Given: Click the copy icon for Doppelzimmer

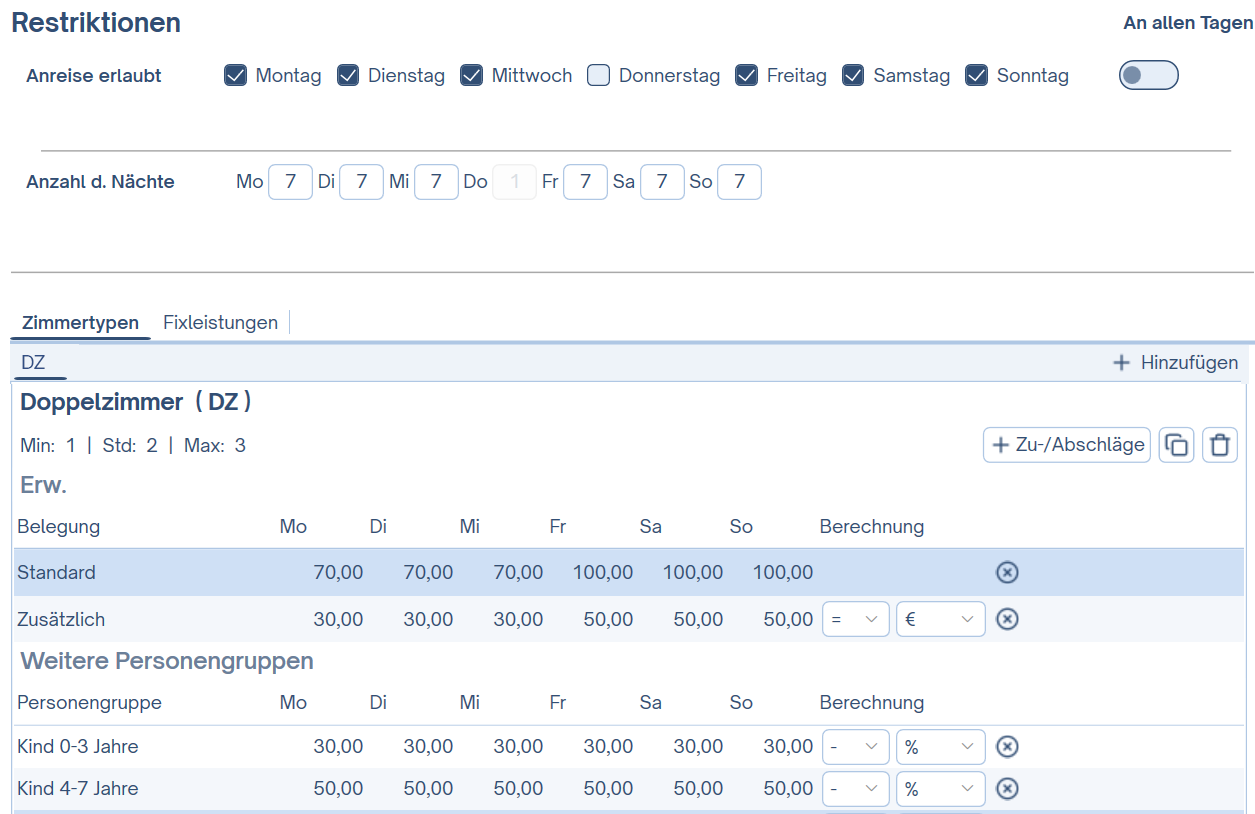Looking at the screenshot, I should point(1176,445).
